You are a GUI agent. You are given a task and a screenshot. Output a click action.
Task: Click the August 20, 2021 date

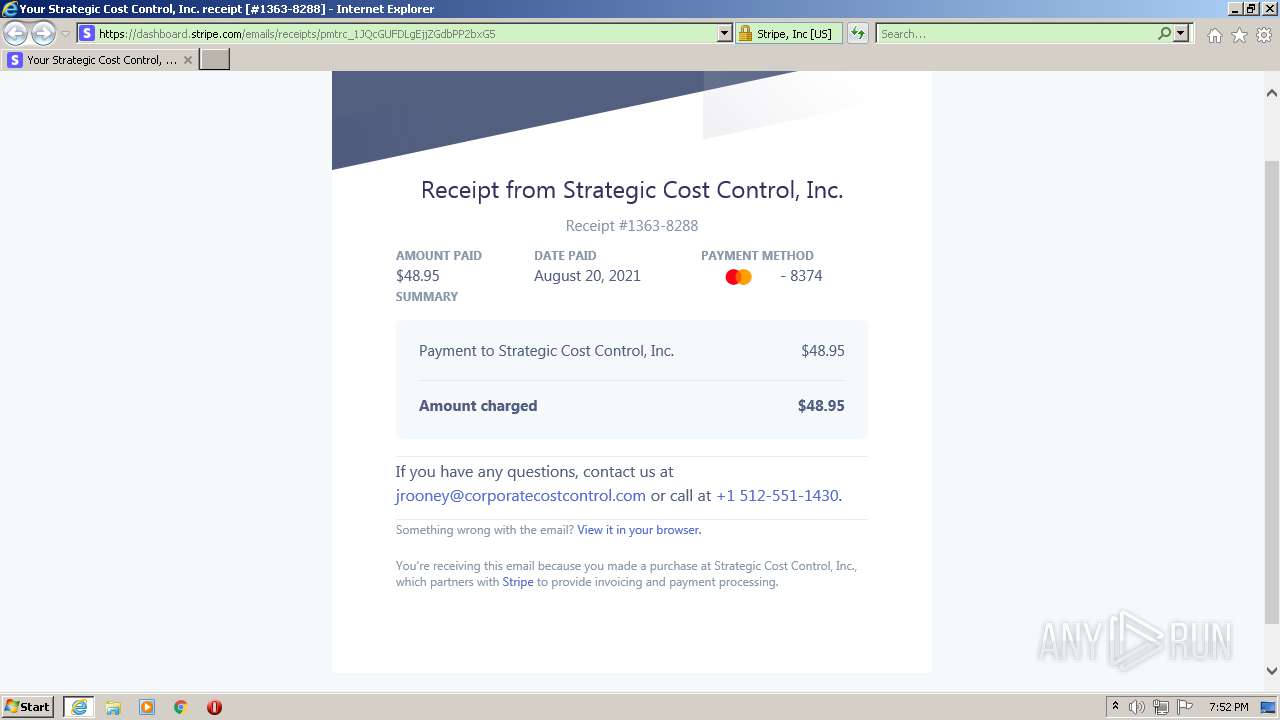[x=587, y=276]
